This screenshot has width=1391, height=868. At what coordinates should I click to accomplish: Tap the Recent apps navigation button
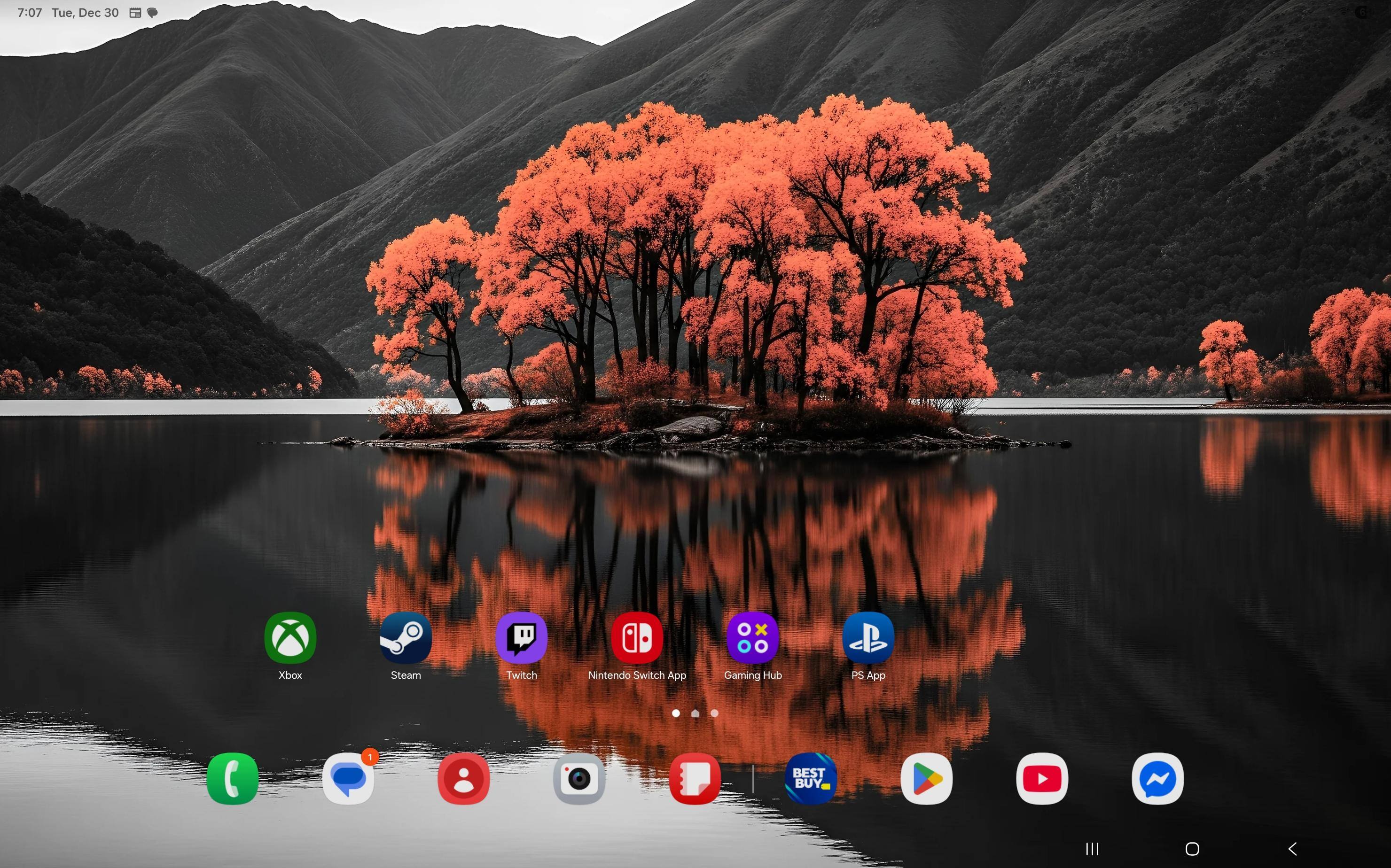[x=1092, y=848]
